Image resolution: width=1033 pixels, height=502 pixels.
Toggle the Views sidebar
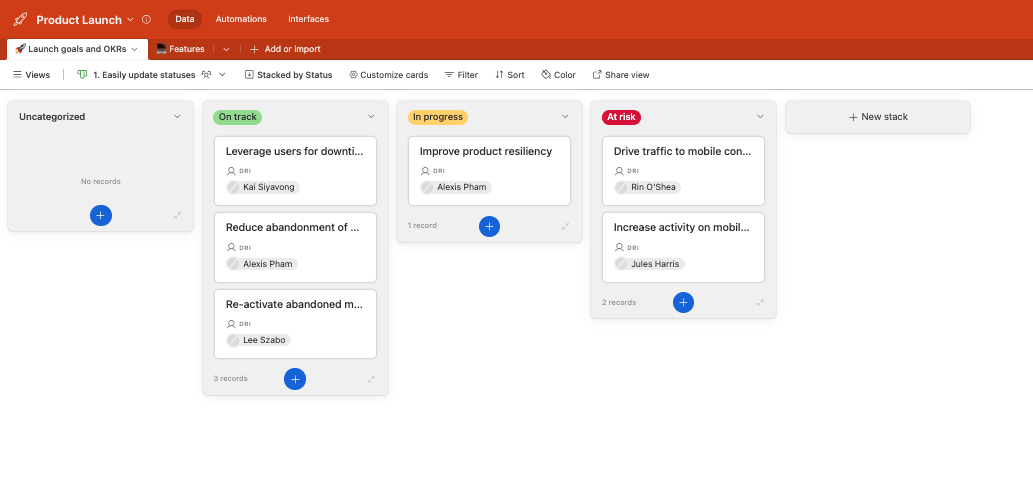(x=31, y=74)
